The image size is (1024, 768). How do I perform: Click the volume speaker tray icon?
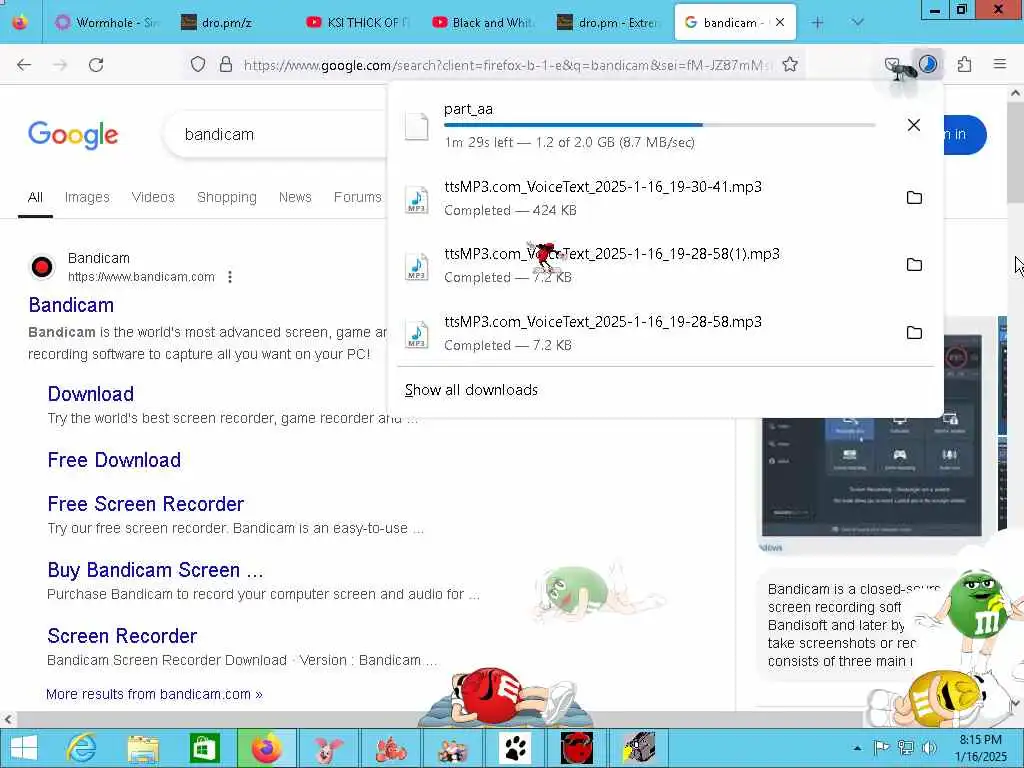click(x=929, y=748)
